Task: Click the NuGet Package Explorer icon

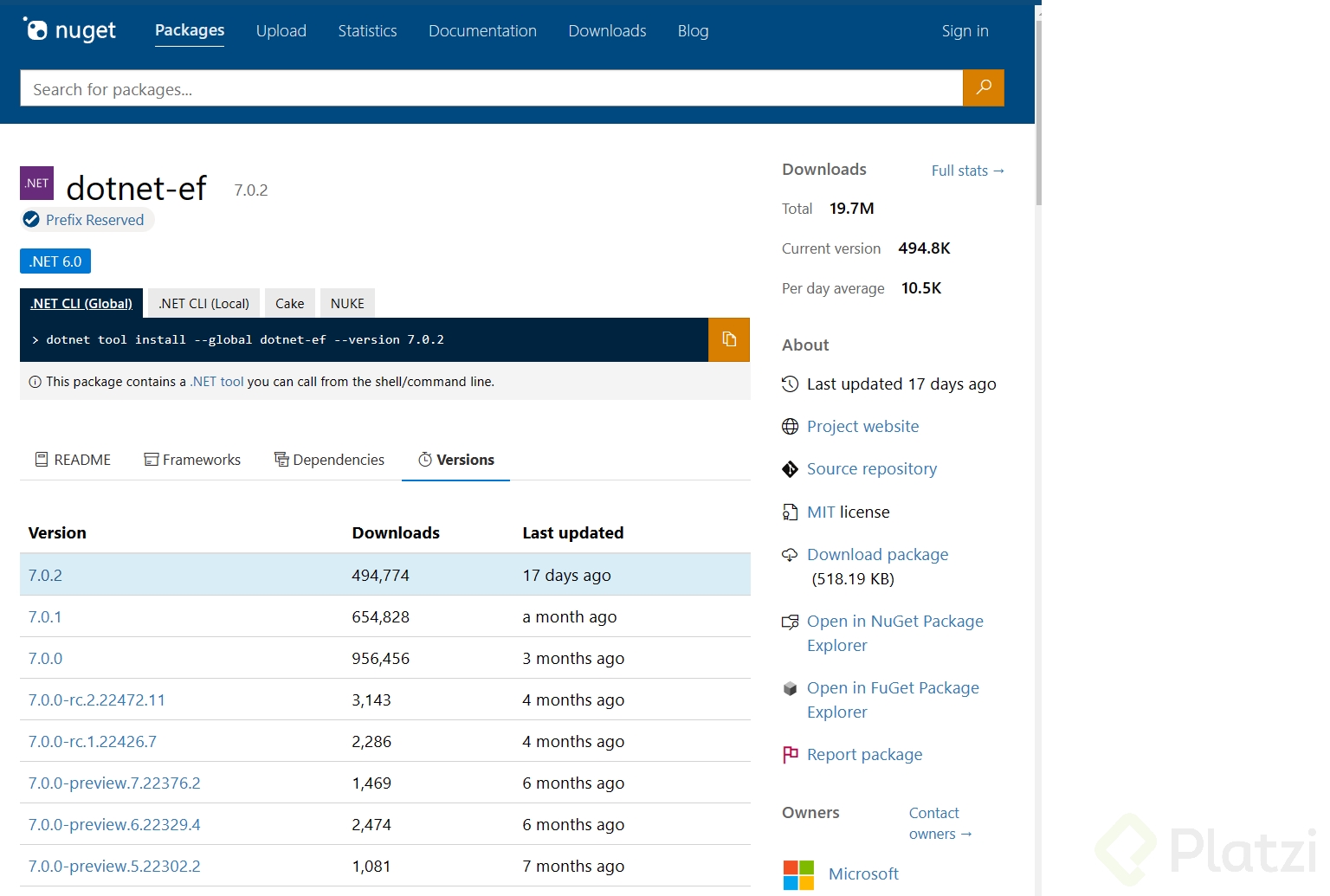Action: [x=790, y=622]
